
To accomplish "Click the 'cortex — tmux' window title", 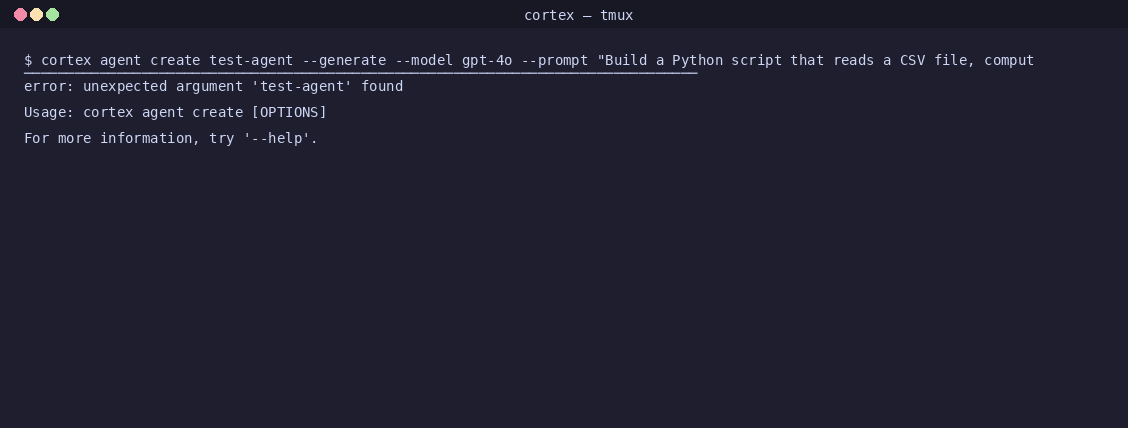I will click(578, 15).
